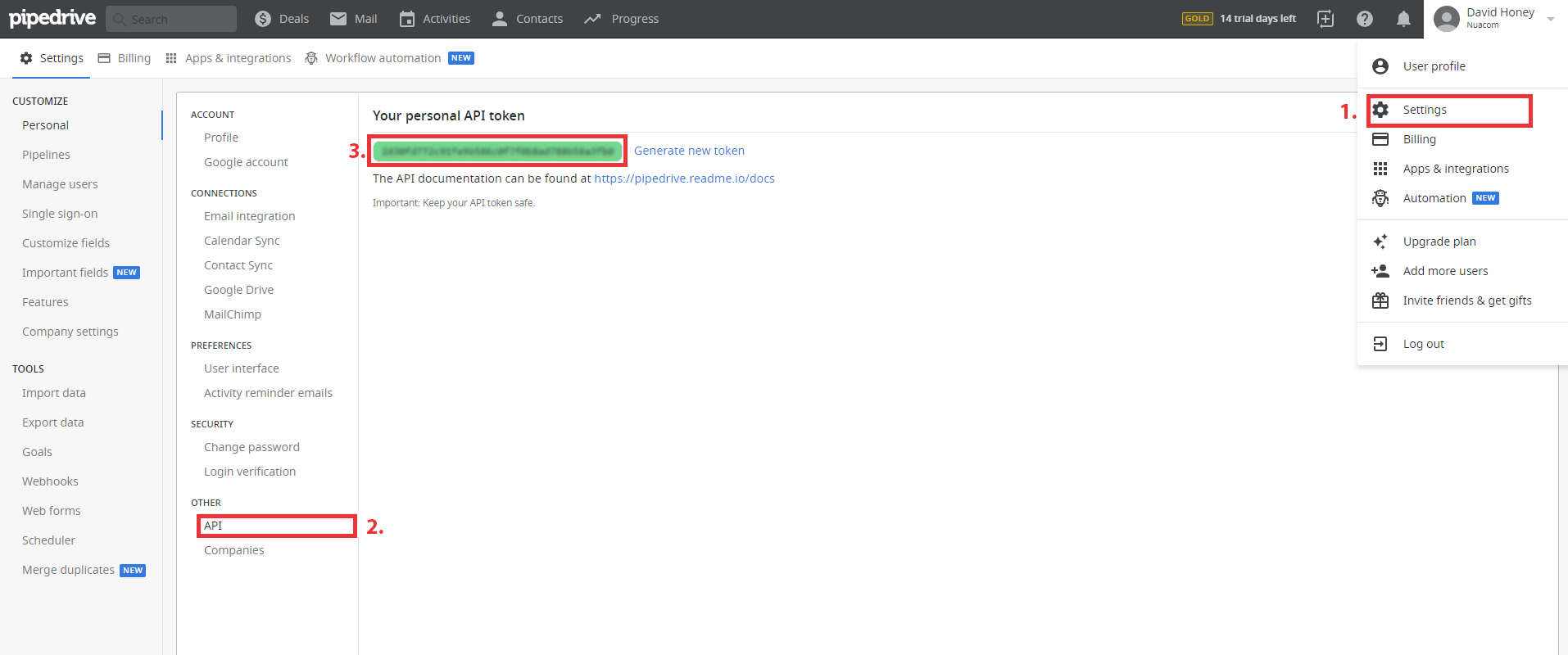Click the quick add plus icon
The height and width of the screenshot is (655, 1568).
pos(1326,19)
